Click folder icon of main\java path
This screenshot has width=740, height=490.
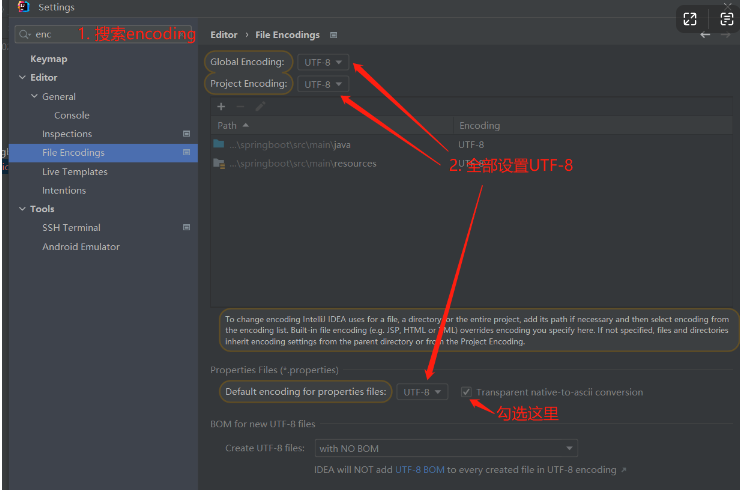coord(219,144)
